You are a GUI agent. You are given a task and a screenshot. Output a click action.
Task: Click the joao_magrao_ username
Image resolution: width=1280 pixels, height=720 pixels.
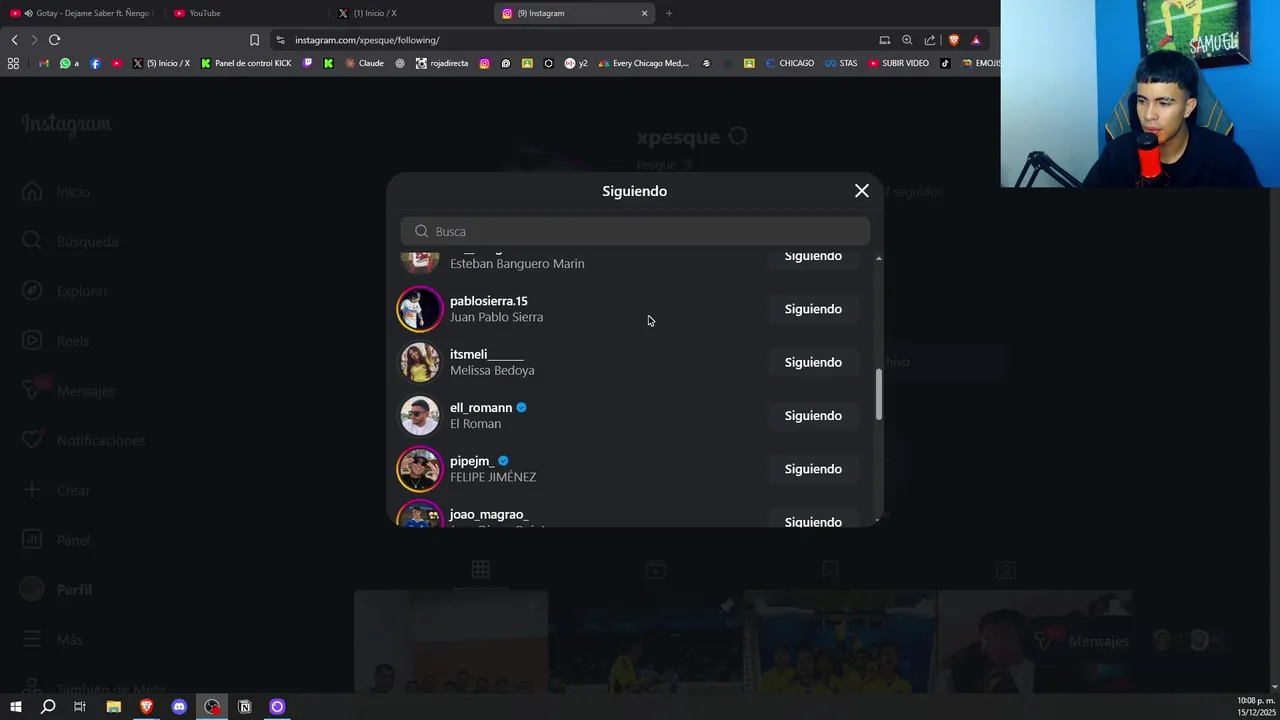tap(489, 514)
